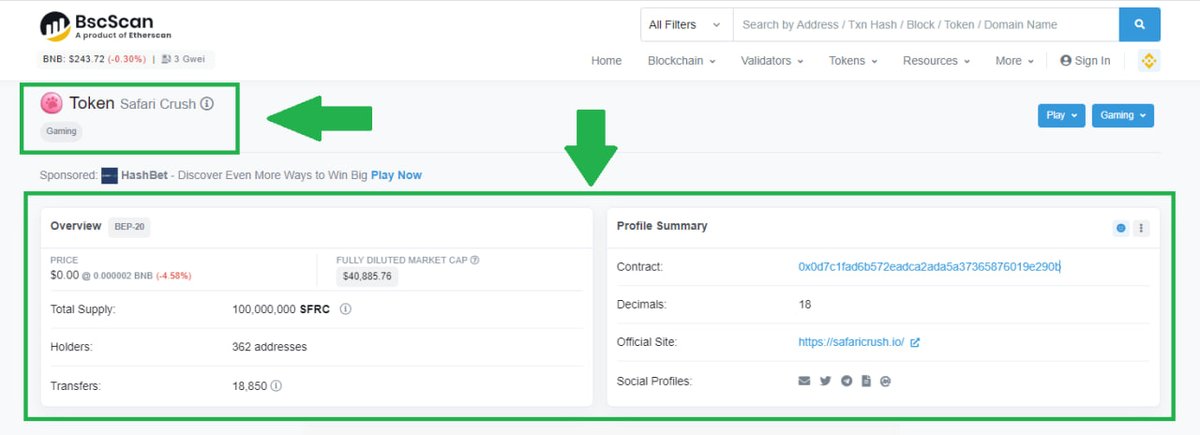The height and width of the screenshot is (435, 1200).
Task: Open the three-dot menu in Profile Summary
Action: (x=1142, y=228)
